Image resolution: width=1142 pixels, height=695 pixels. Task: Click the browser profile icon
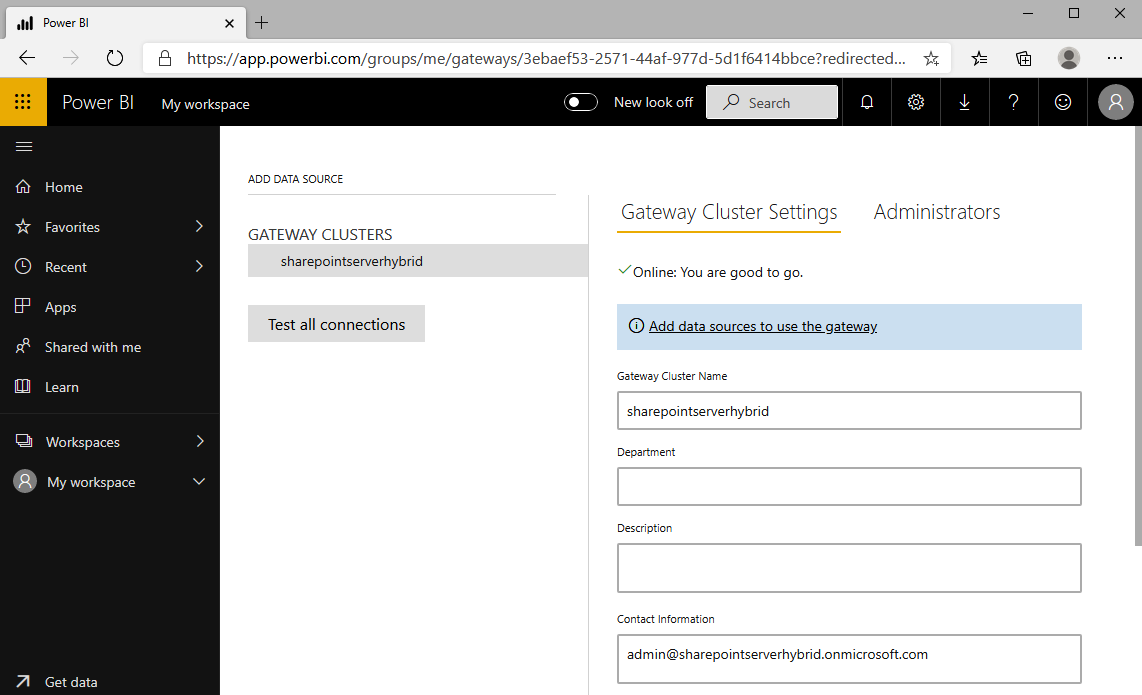1068,58
